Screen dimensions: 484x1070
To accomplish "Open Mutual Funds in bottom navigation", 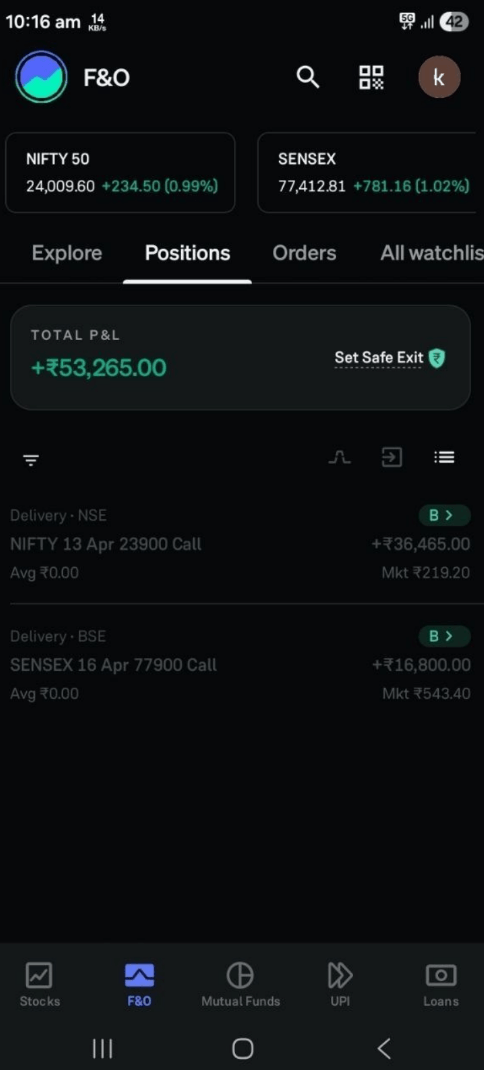I will tap(240, 985).
